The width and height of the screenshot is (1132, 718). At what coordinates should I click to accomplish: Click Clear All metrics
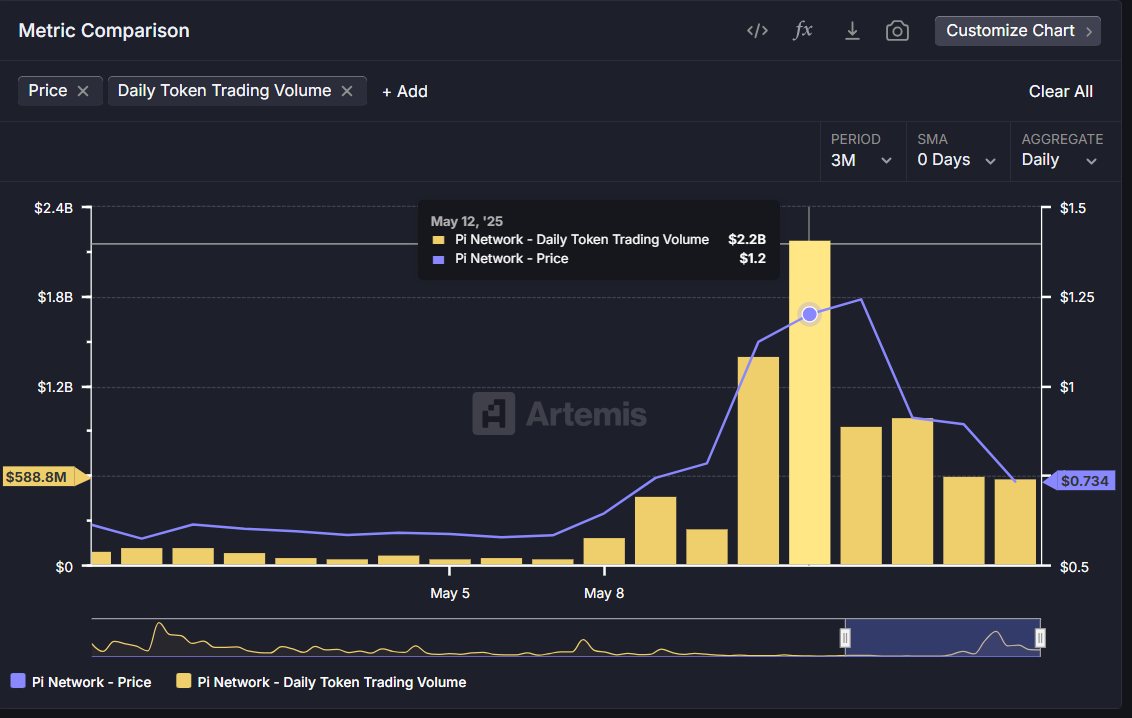click(x=1060, y=91)
